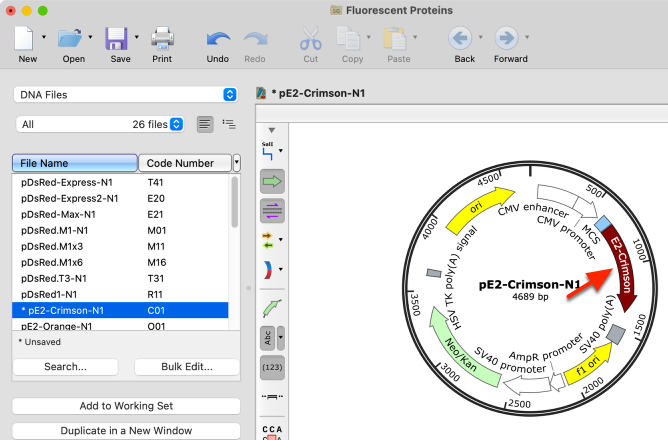Click the Copy icon

348,38
